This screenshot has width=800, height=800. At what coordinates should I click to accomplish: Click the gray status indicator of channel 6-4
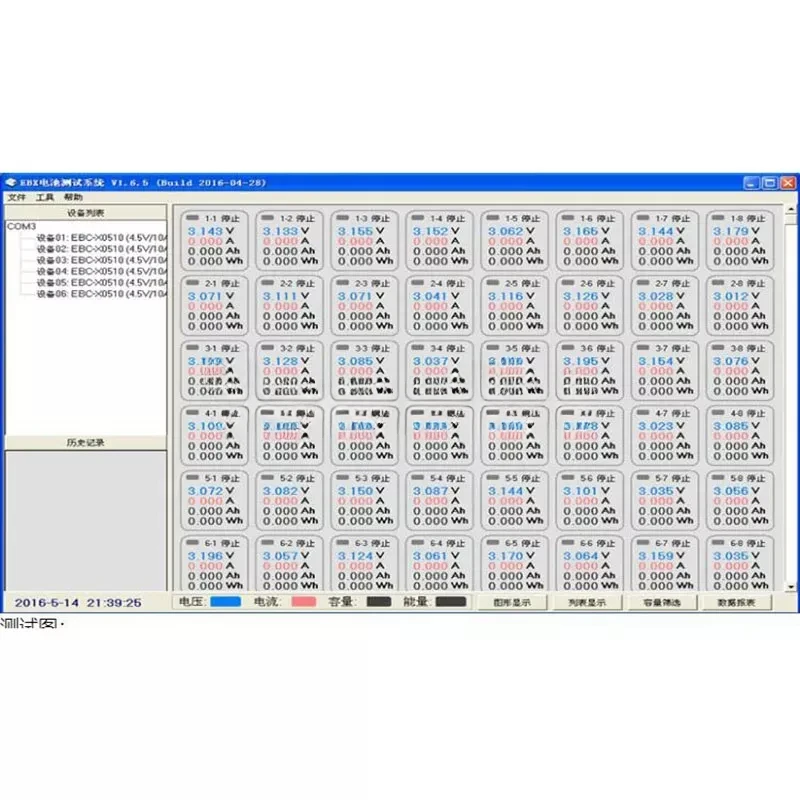[x=418, y=542]
